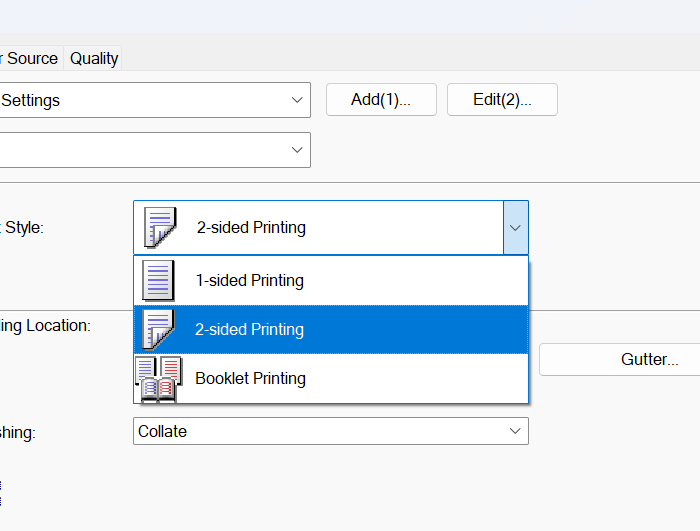Viewport: 700px width, 531px height.
Task: Click the Collate text in the finishing box
Action: tap(162, 431)
